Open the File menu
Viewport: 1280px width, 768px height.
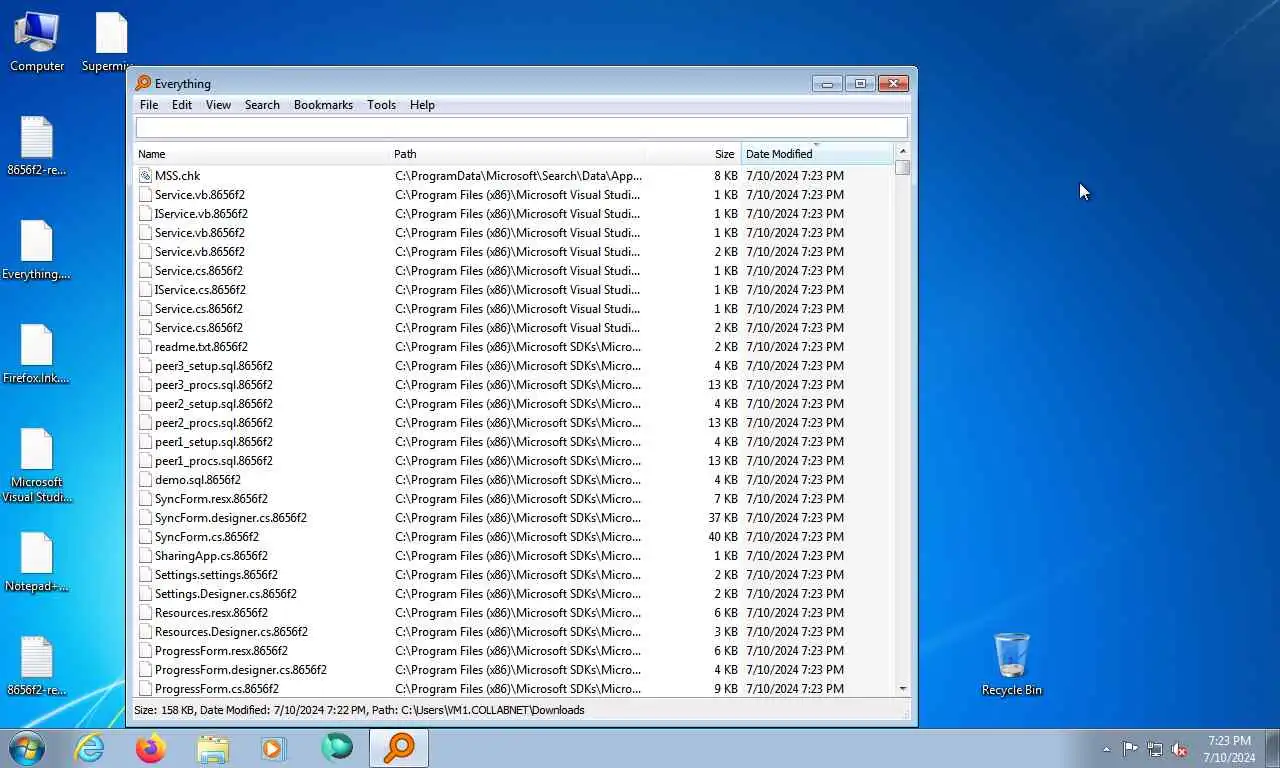(149, 104)
